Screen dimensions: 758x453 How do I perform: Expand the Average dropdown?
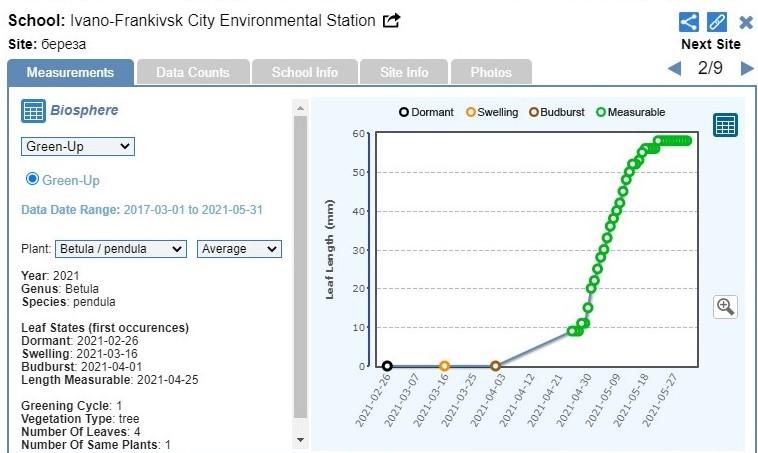(x=239, y=249)
